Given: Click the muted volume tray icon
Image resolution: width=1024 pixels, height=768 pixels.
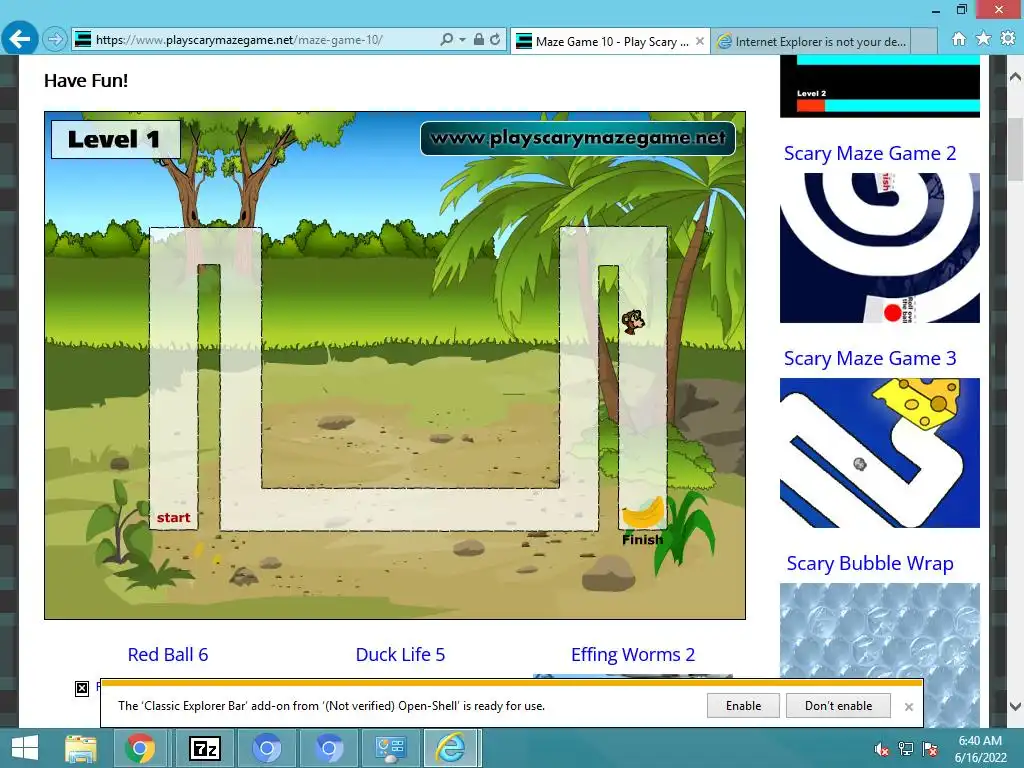Looking at the screenshot, I should (x=881, y=749).
